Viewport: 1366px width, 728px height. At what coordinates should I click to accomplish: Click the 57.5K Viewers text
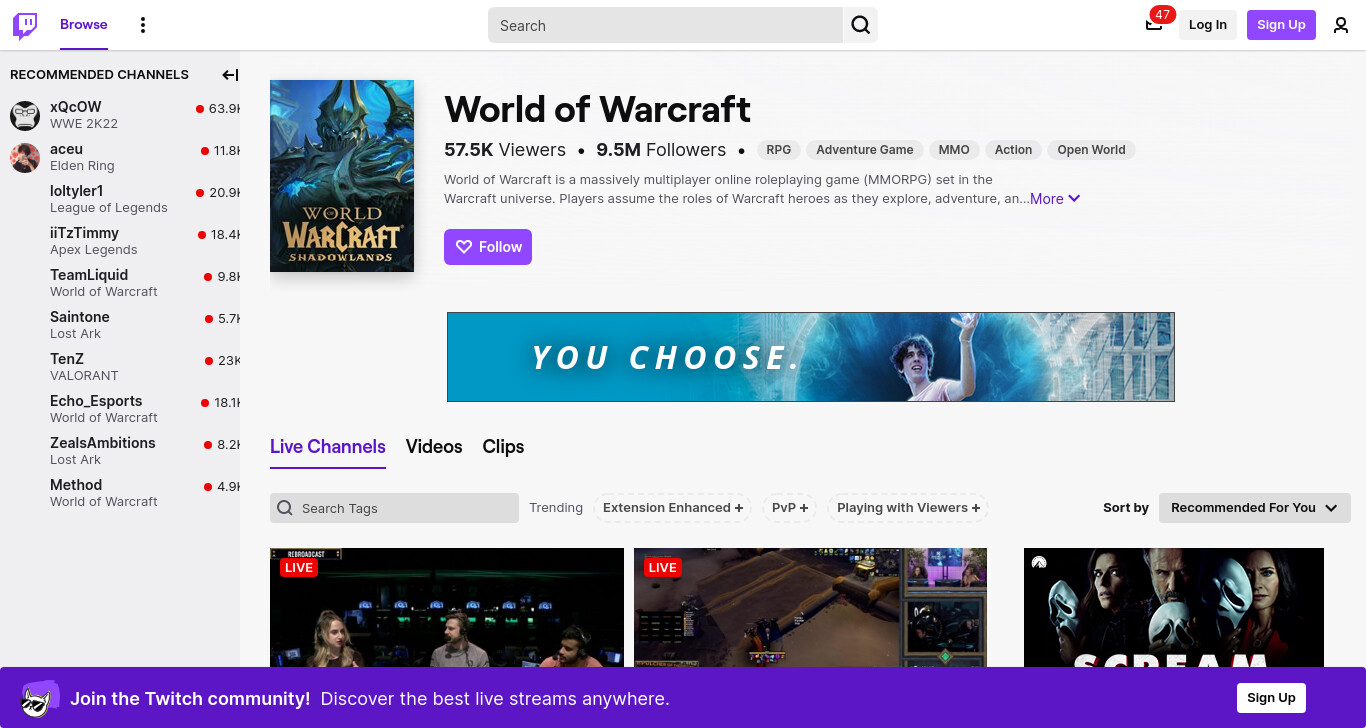point(505,150)
